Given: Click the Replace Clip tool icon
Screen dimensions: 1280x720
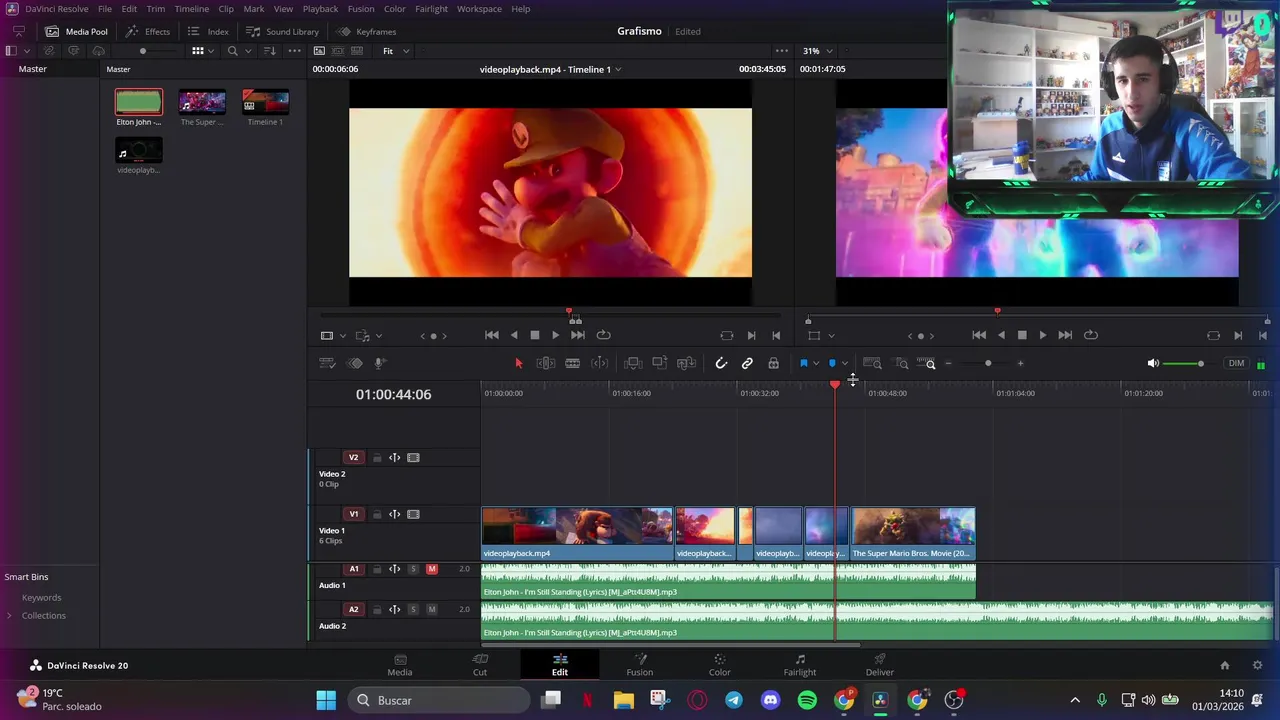Looking at the screenshot, I should (686, 363).
